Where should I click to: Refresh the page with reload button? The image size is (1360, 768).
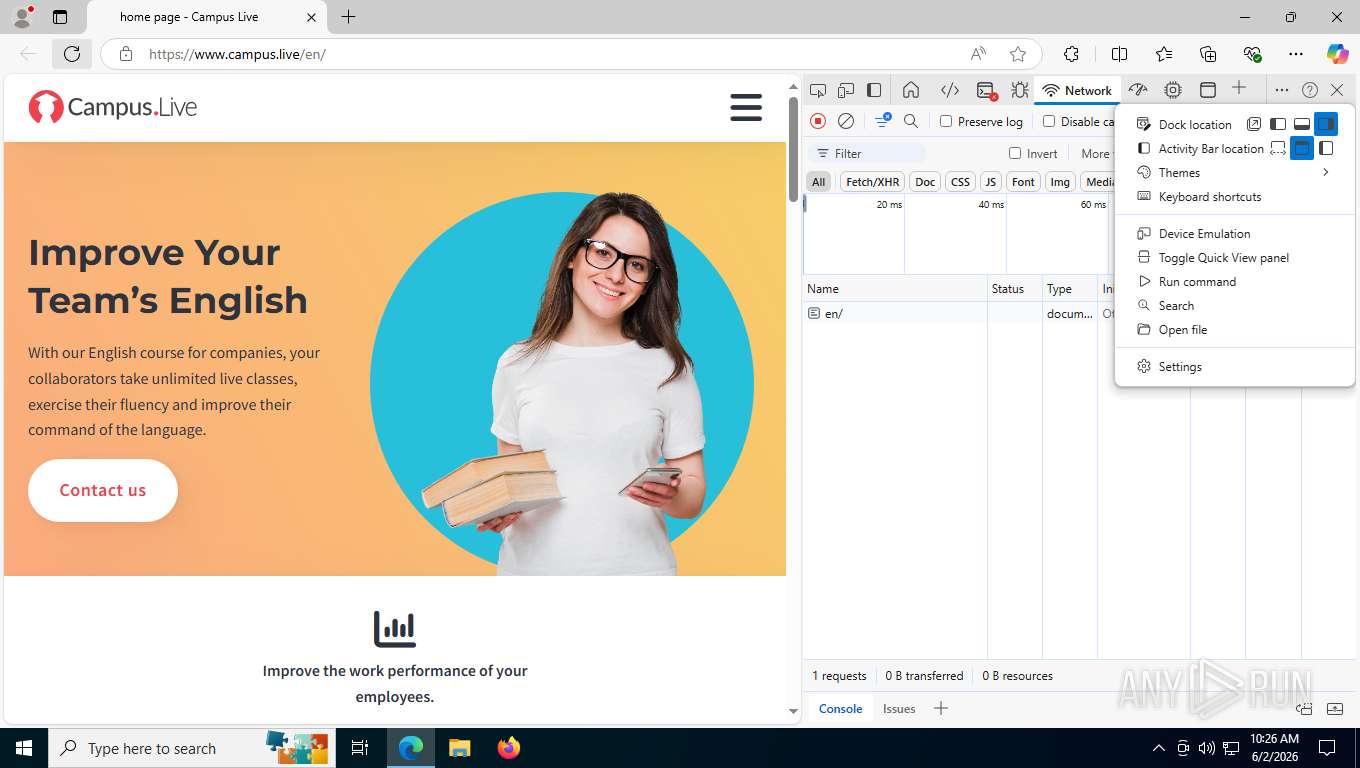tap(72, 54)
